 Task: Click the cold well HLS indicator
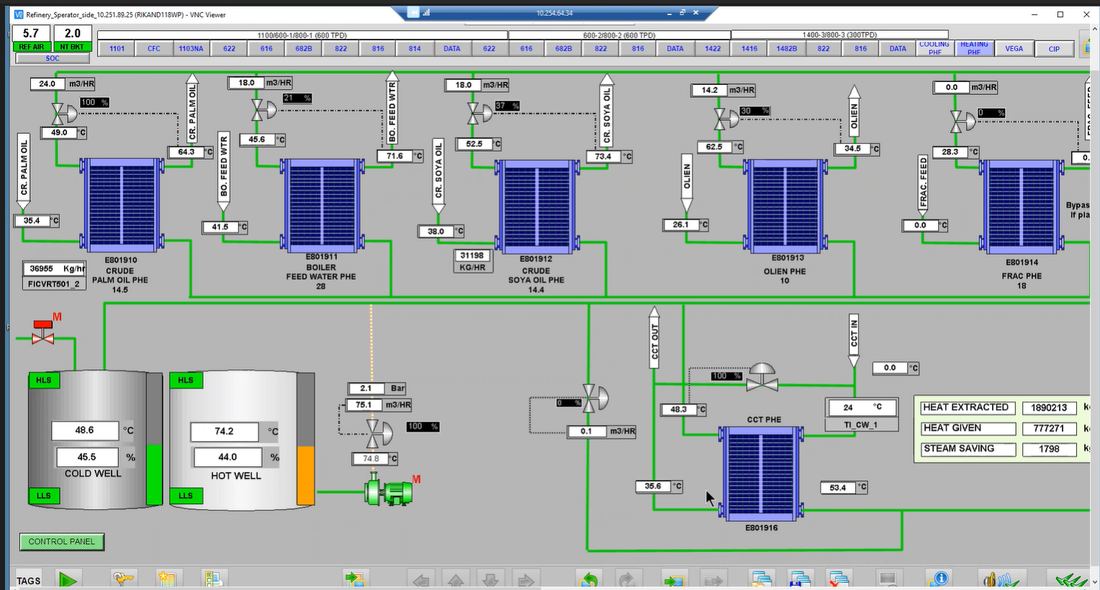(43, 380)
